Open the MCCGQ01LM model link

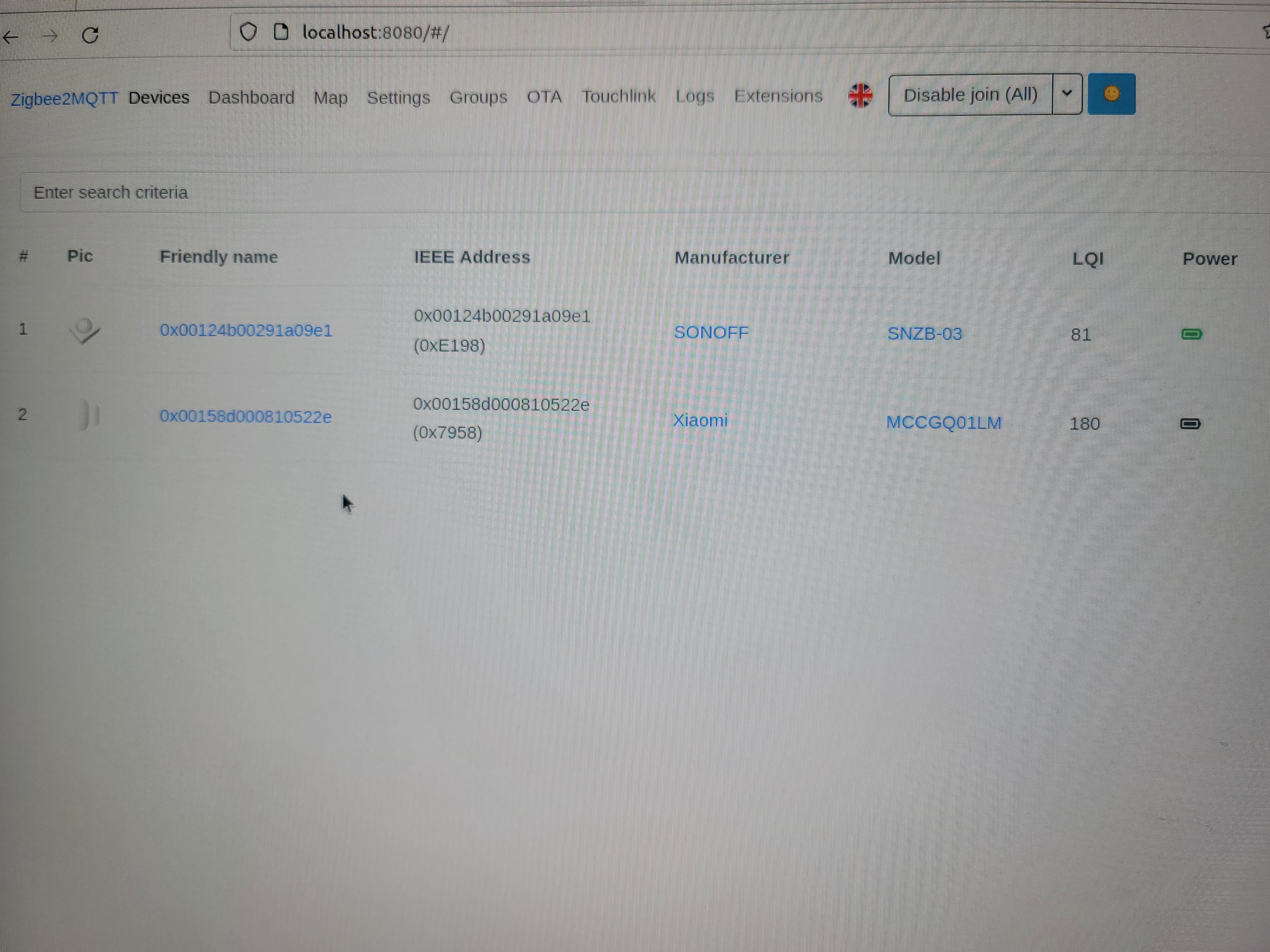tap(944, 423)
